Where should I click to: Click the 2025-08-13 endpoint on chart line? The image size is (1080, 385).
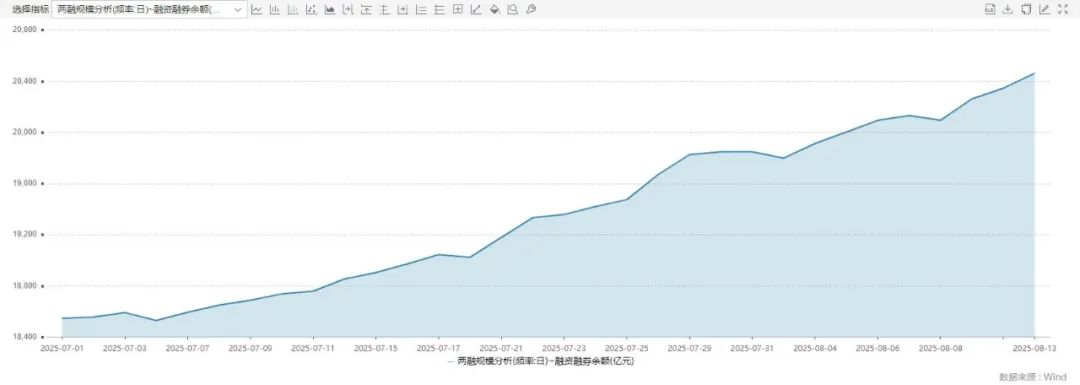[1035, 74]
